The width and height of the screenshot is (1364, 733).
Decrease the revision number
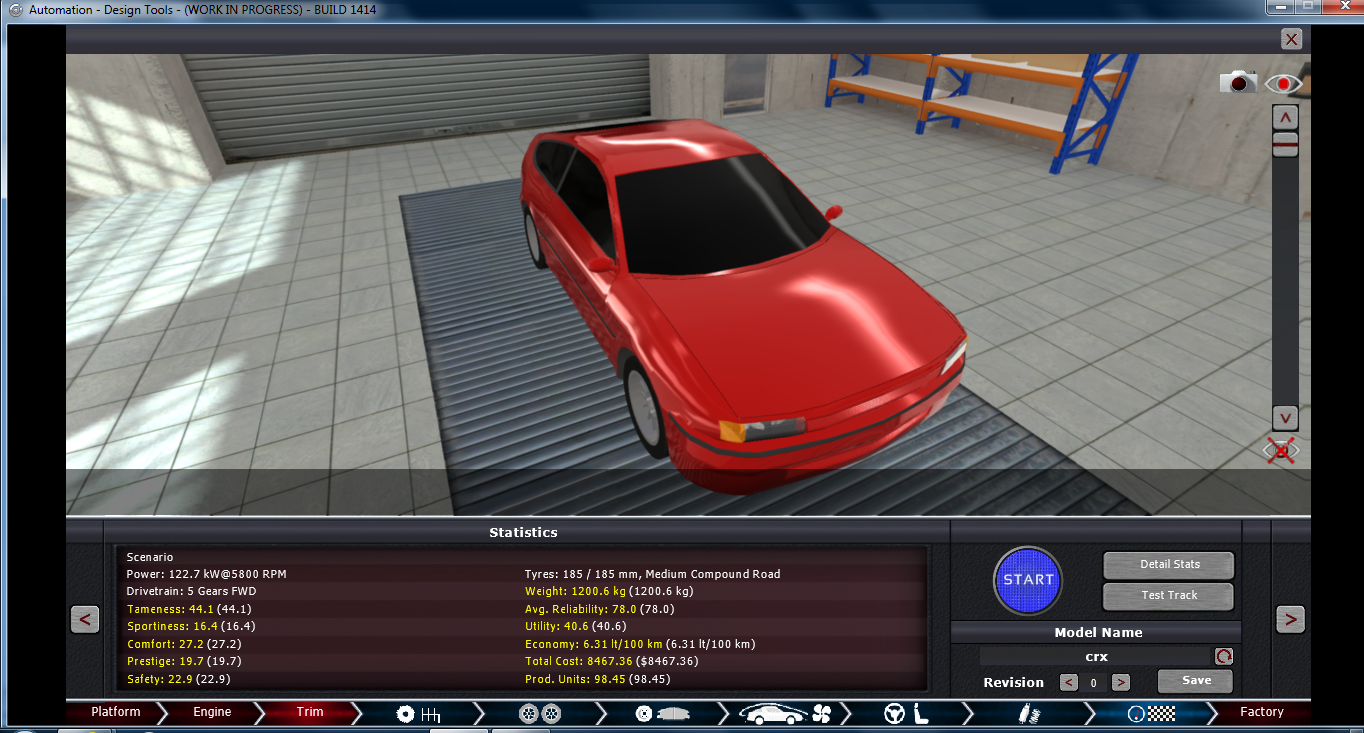click(1069, 683)
